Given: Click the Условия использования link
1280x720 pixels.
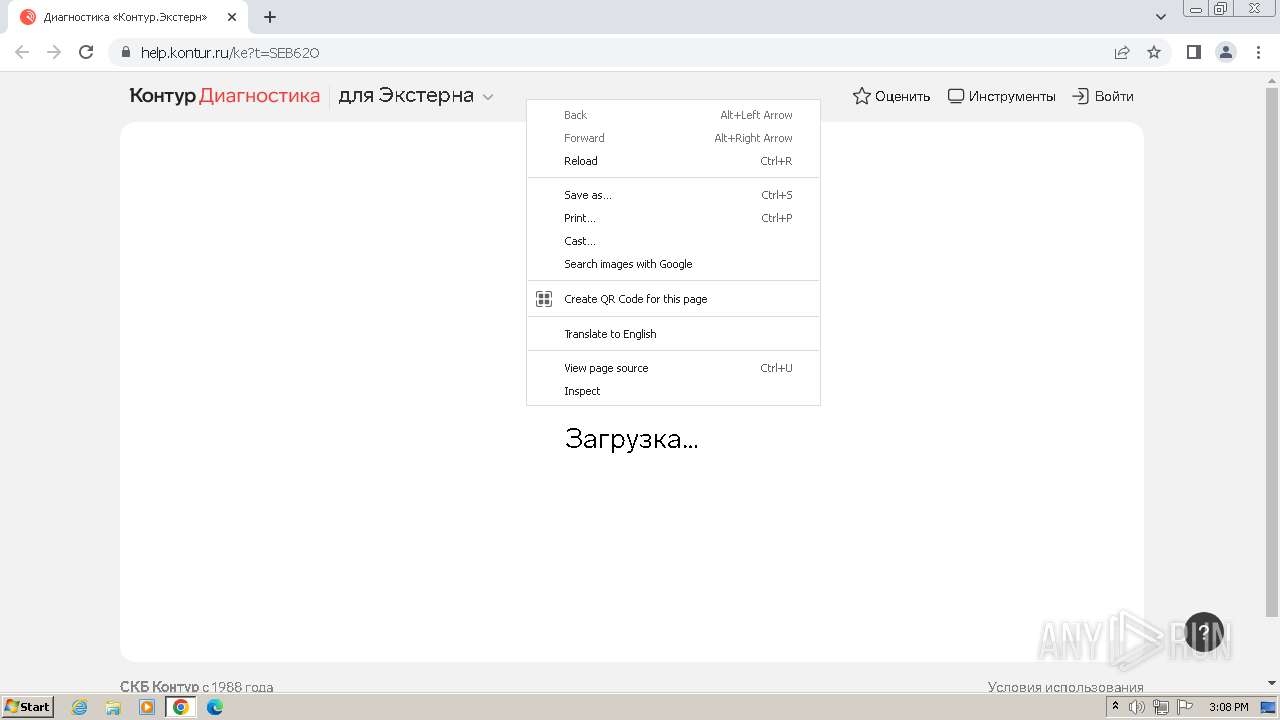Looking at the screenshot, I should [x=1065, y=687].
